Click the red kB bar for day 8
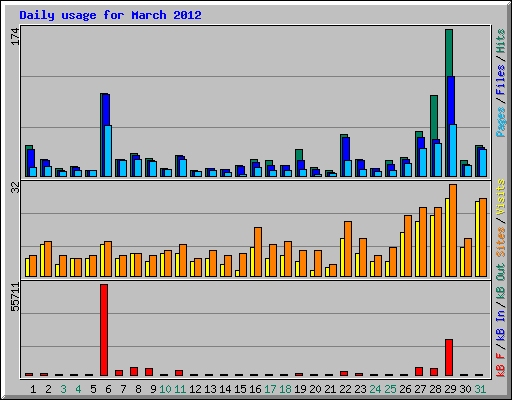This screenshot has width=512, height=400. (134, 371)
